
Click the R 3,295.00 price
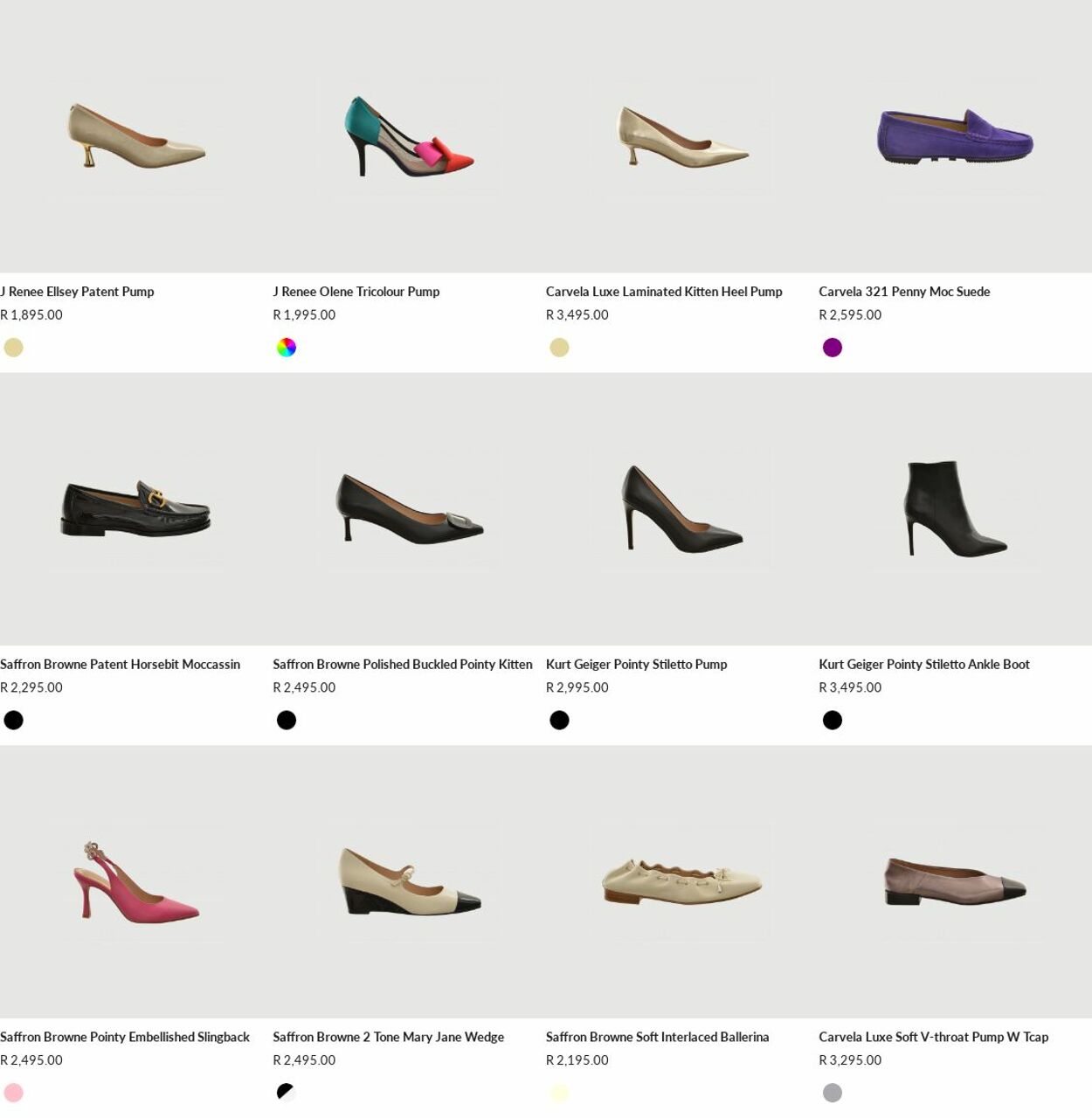tap(850, 1060)
